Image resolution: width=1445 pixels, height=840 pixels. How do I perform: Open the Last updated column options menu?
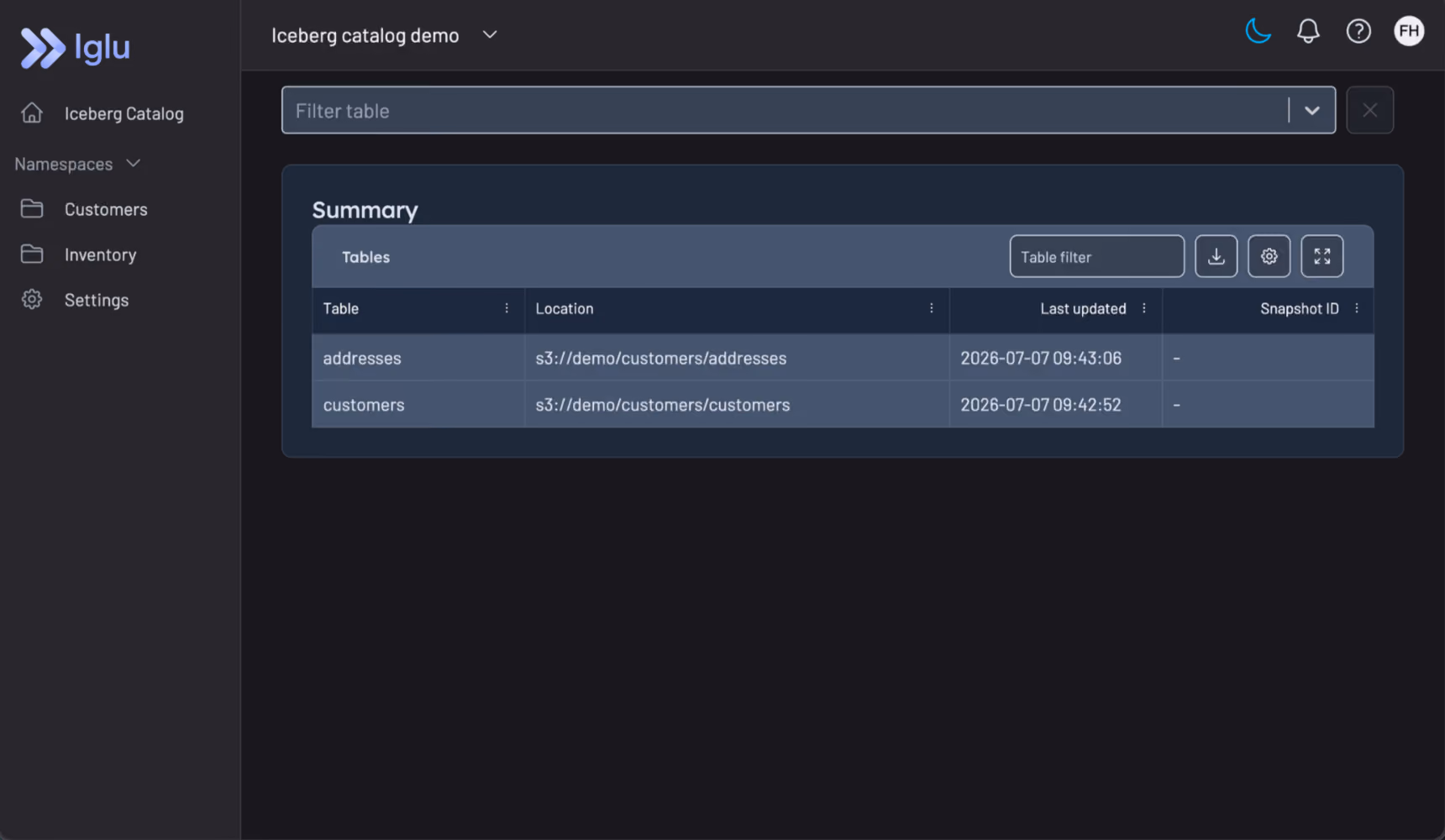(x=1143, y=308)
